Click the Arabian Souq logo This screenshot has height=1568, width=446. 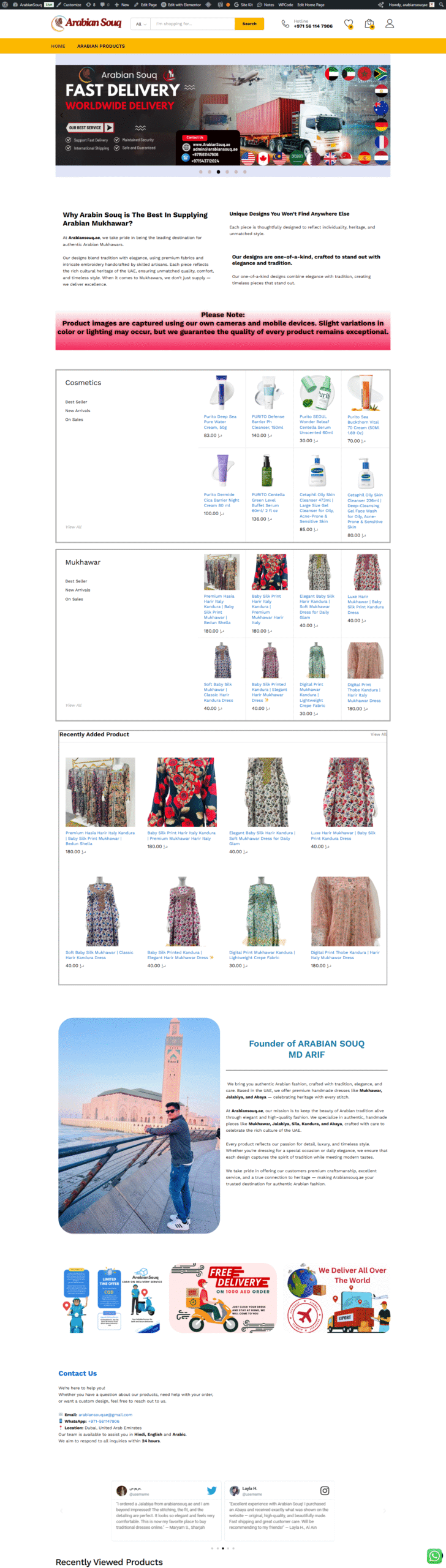pyautogui.click(x=86, y=23)
